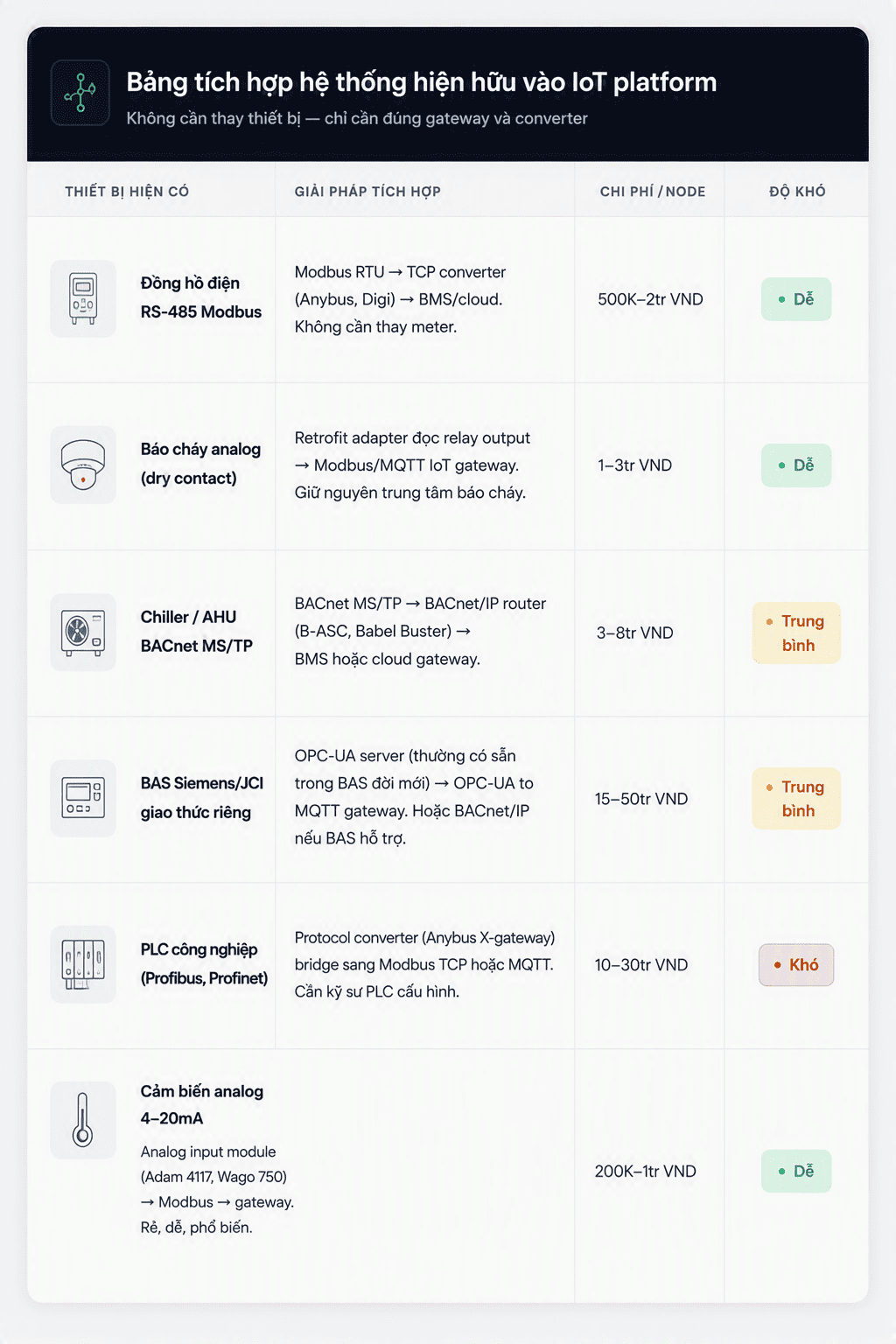Click the 500K–2tr VND cost cell
Screen dimensions: 896x1344
point(650,299)
